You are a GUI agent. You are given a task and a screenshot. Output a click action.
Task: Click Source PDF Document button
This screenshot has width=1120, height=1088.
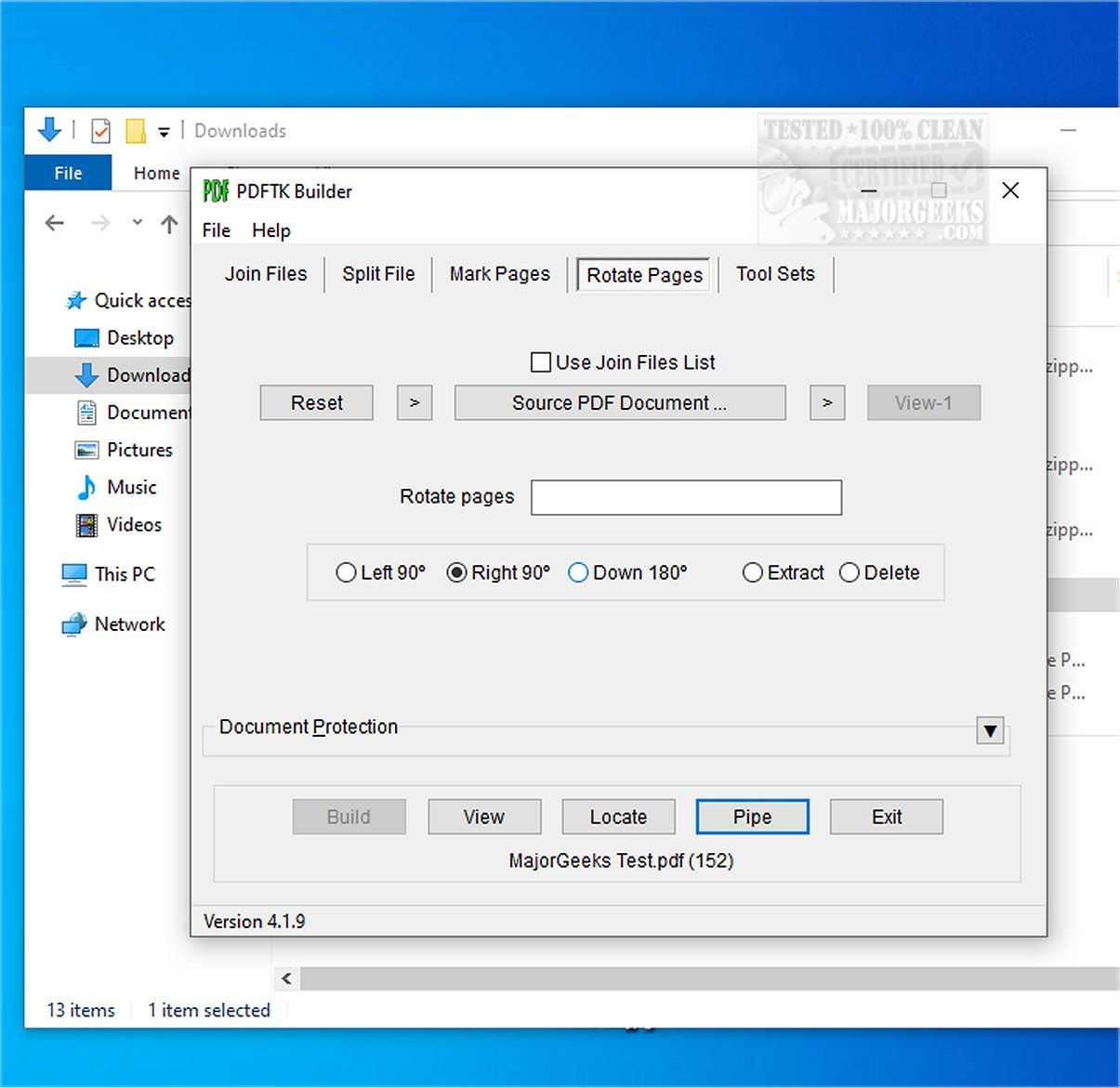pos(620,403)
